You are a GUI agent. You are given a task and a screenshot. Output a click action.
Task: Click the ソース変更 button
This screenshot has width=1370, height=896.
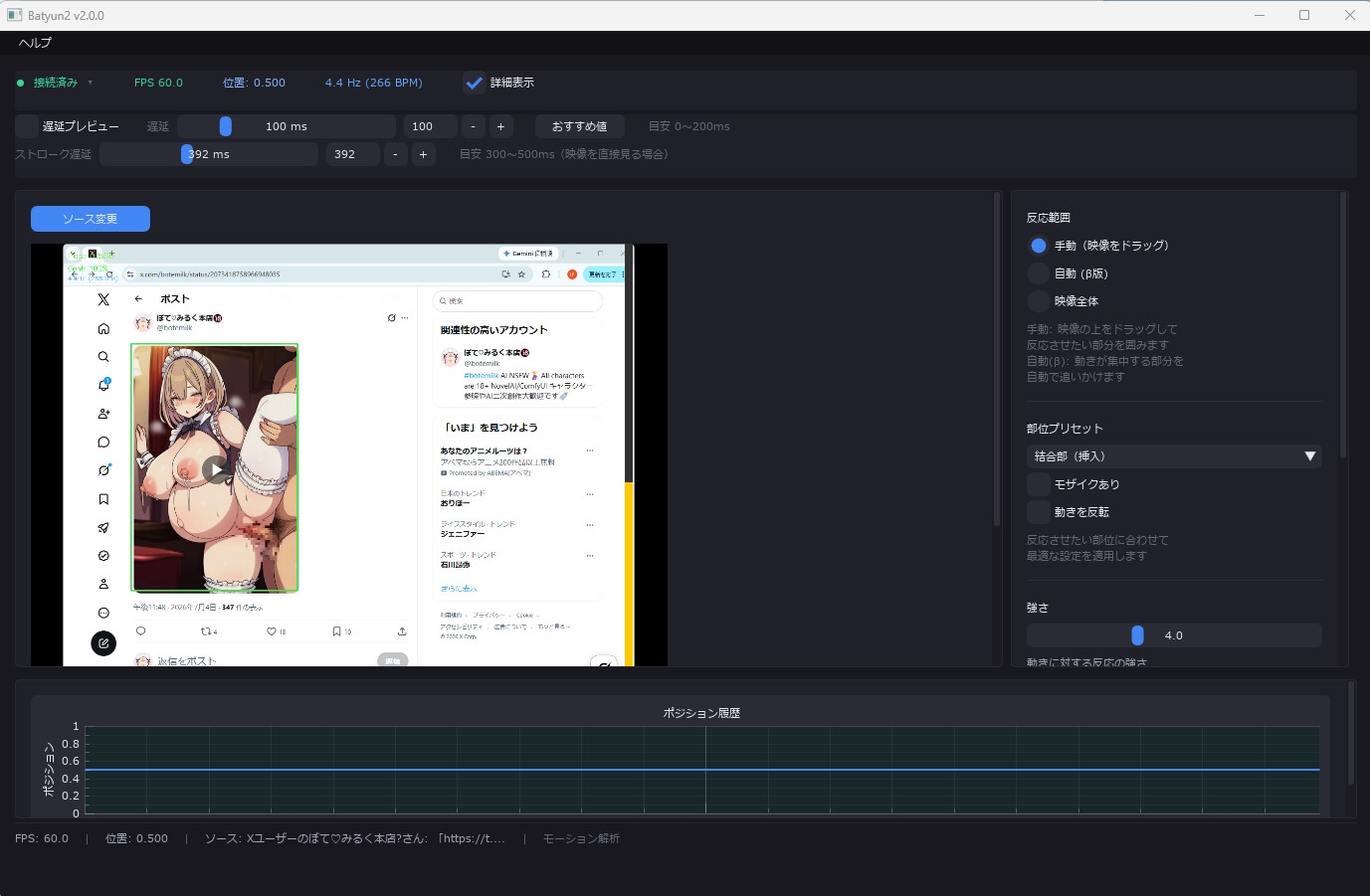[91, 219]
